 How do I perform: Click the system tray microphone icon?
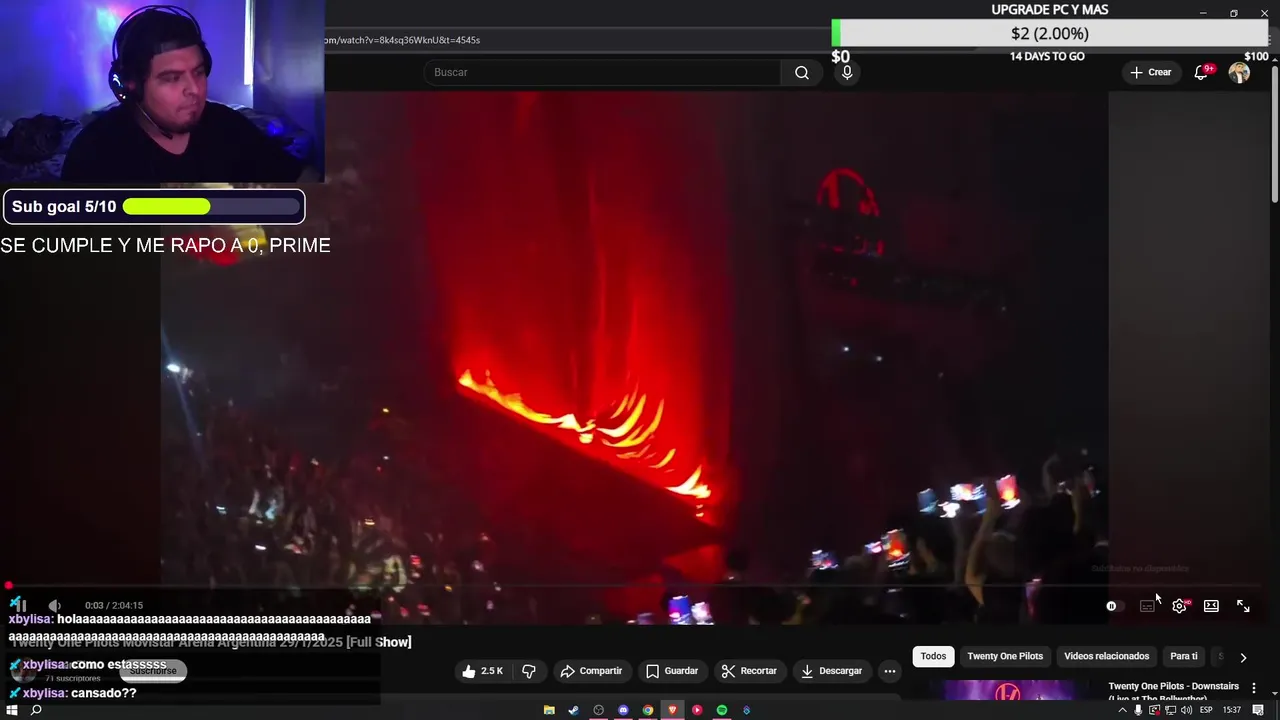1138,710
